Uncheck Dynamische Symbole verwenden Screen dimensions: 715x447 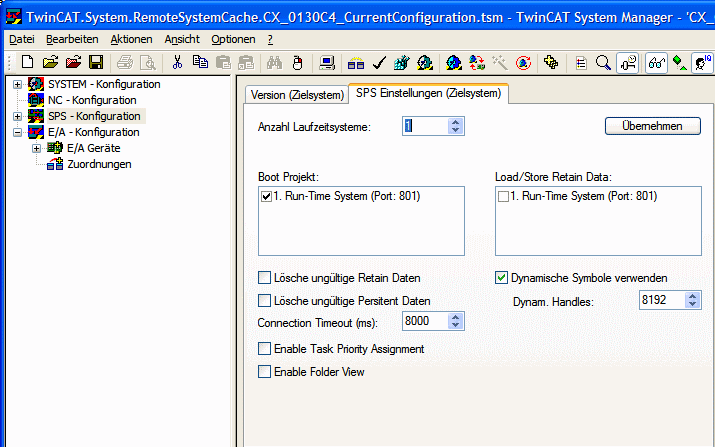point(502,278)
